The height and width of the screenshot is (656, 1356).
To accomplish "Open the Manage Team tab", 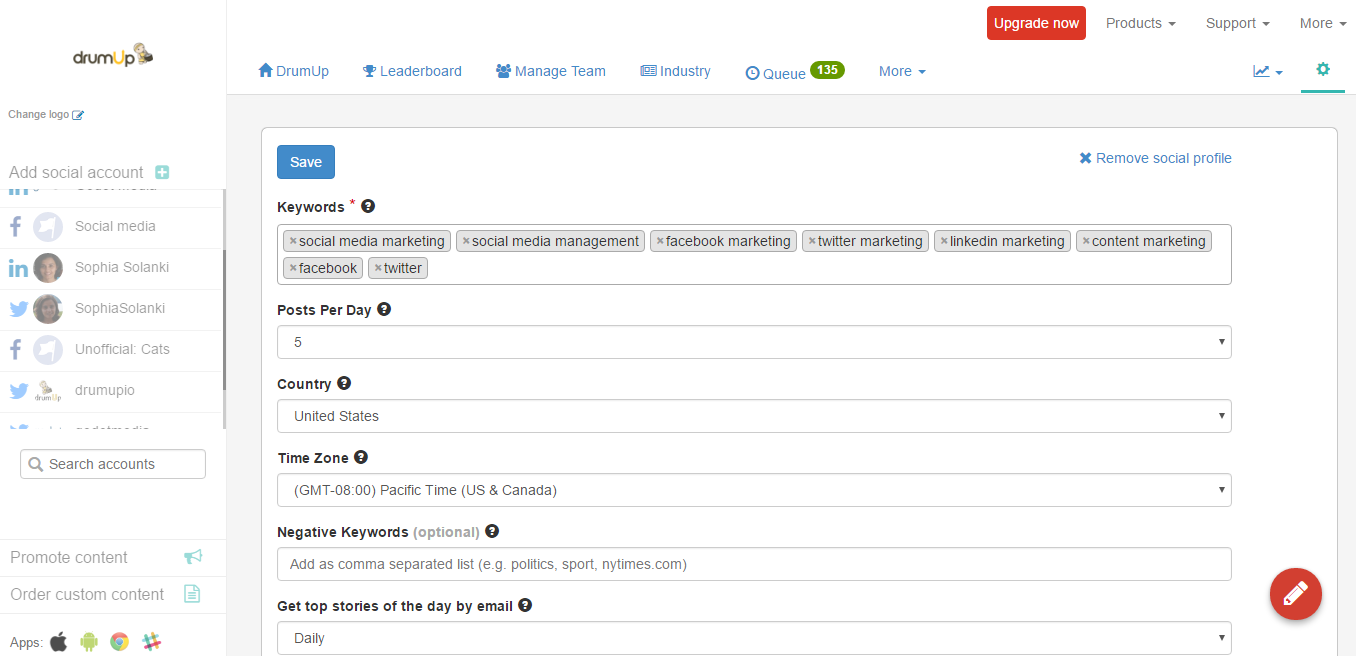I will coord(551,71).
